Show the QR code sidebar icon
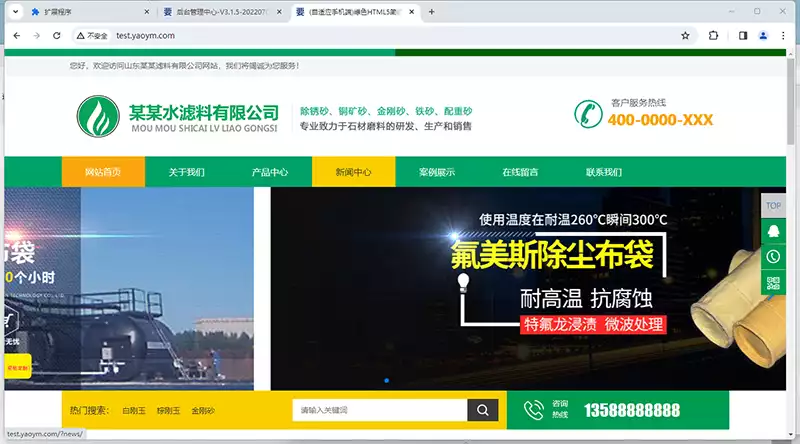Screen dimensions: 800x444 [773, 283]
